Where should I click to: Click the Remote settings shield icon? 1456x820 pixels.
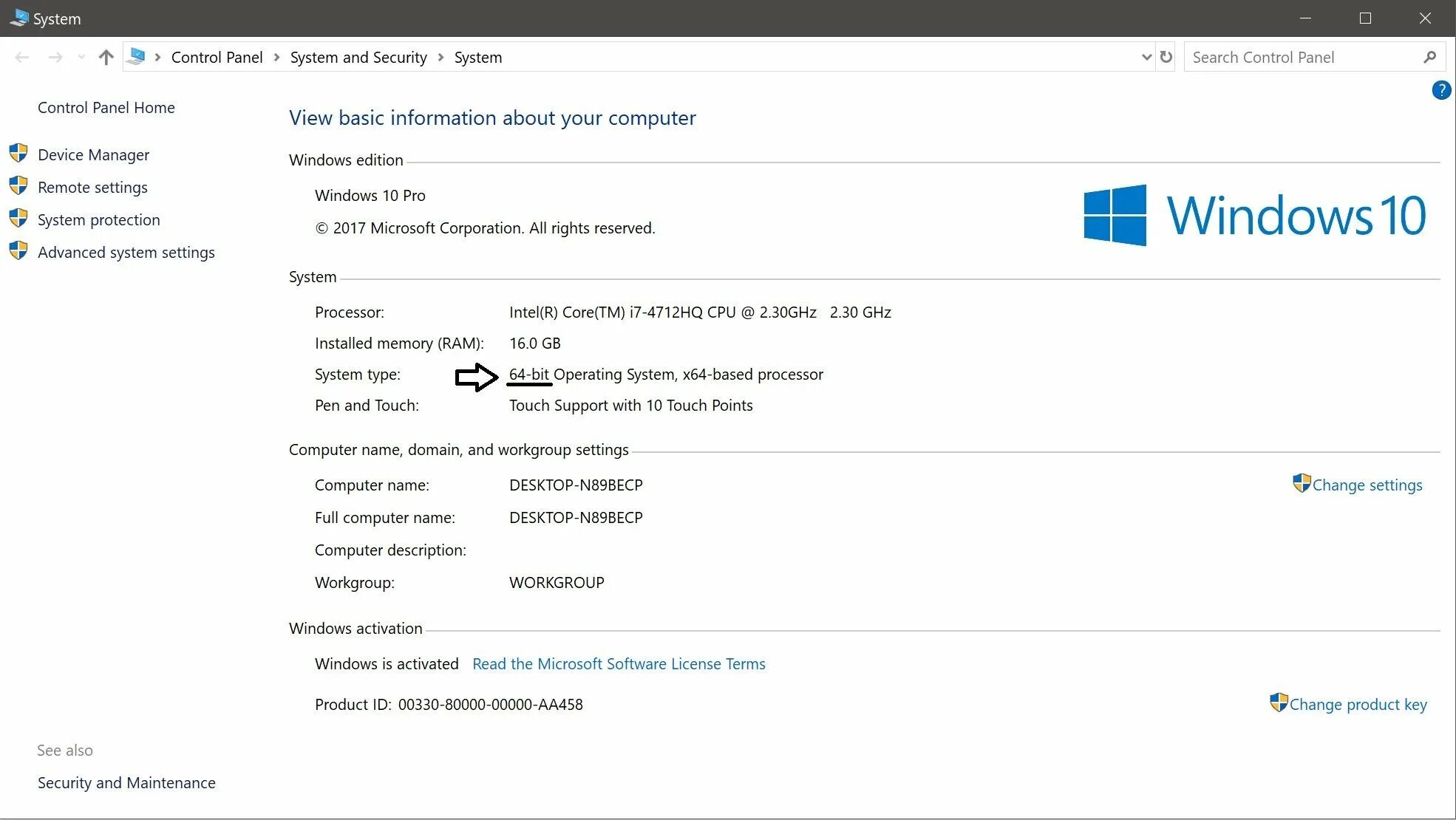18,186
